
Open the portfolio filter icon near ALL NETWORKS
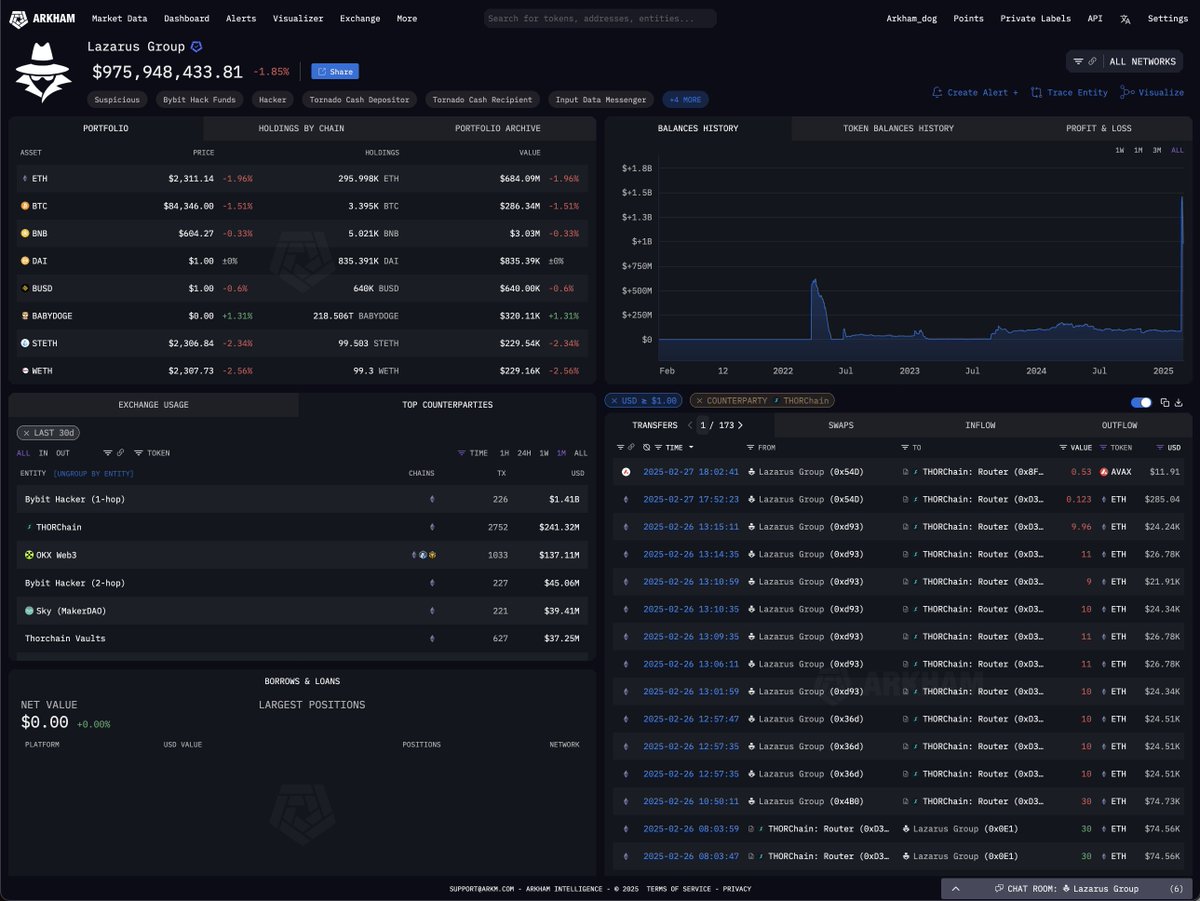[1077, 61]
